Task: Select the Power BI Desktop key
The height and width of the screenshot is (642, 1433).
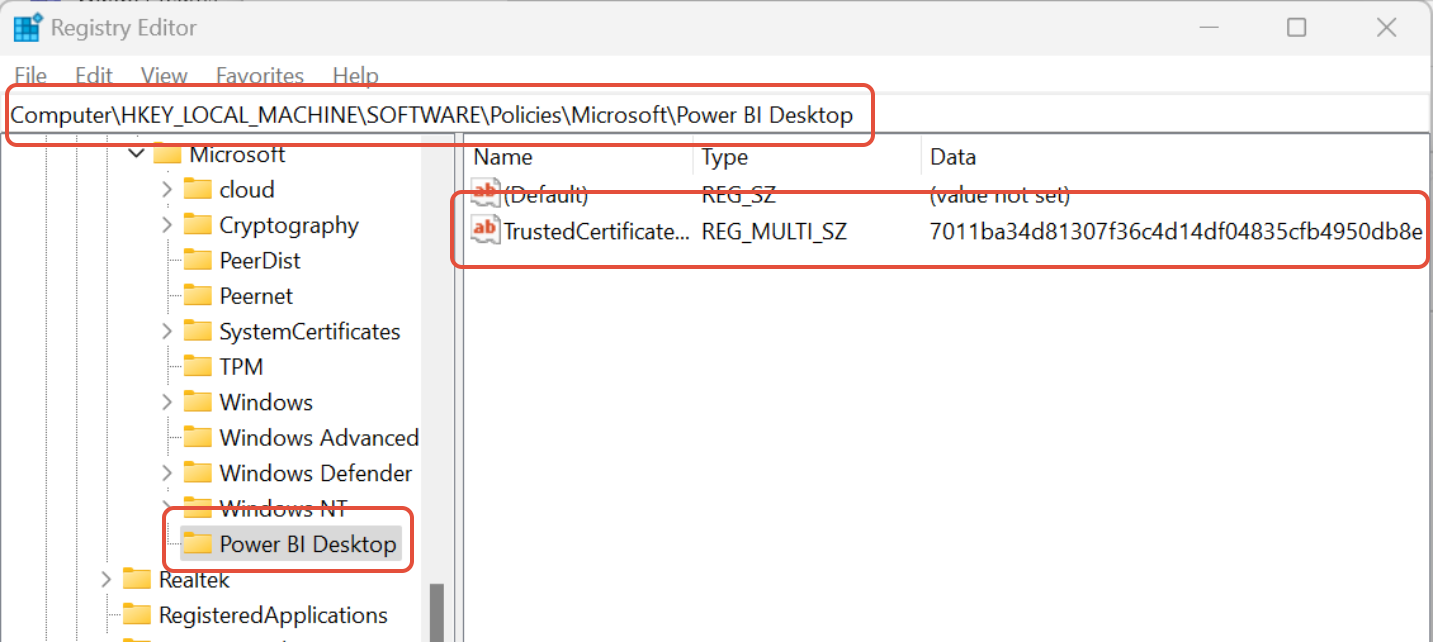Action: point(308,545)
